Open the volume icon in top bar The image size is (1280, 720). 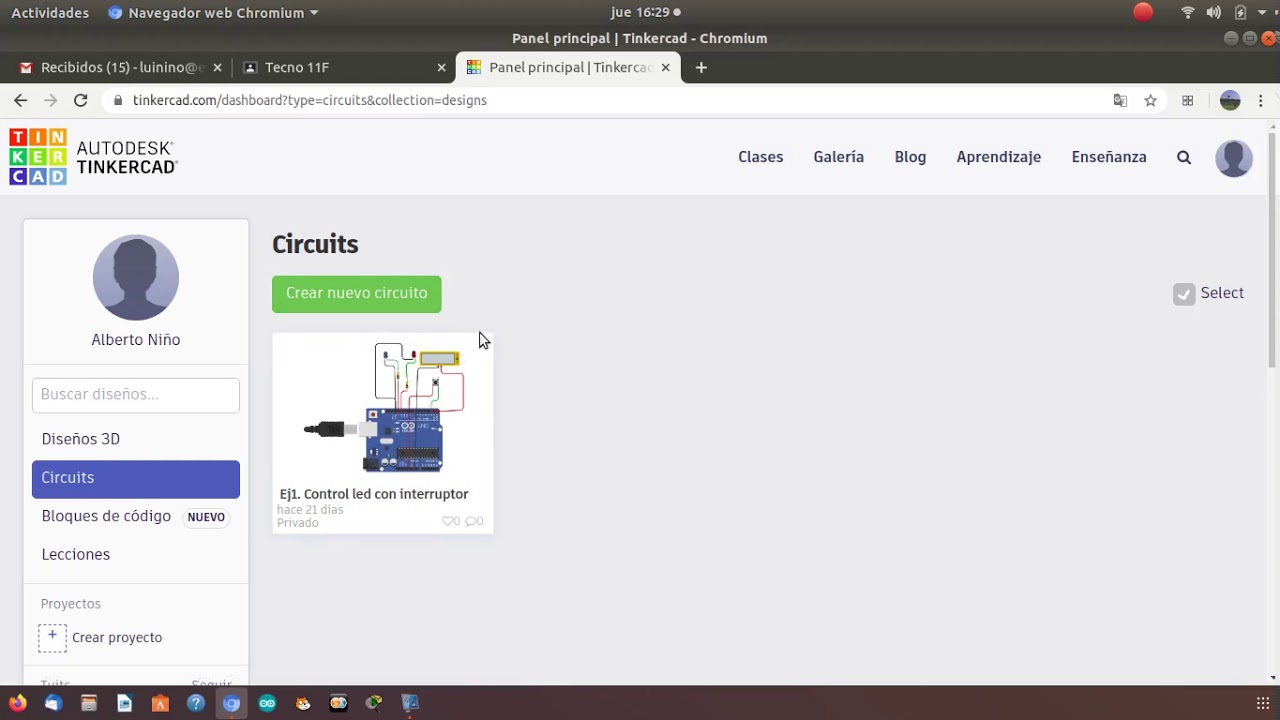pyautogui.click(x=1213, y=12)
